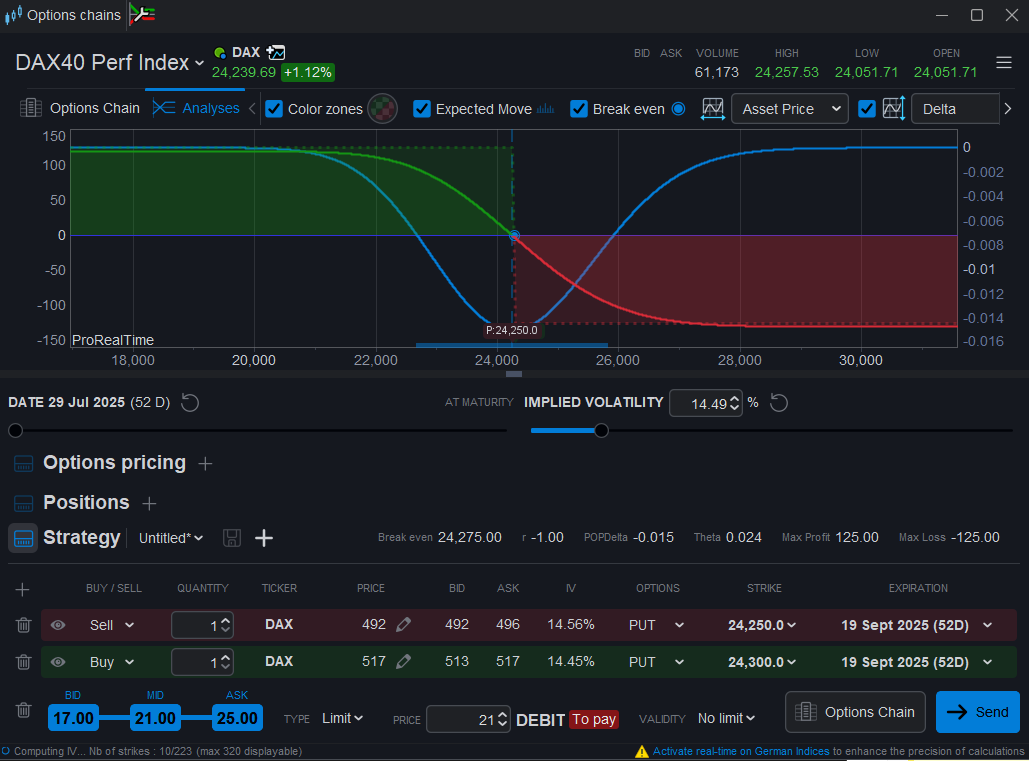Click the implied volatility 14.49 field
Viewport: 1029px width, 761px height.
coord(705,403)
